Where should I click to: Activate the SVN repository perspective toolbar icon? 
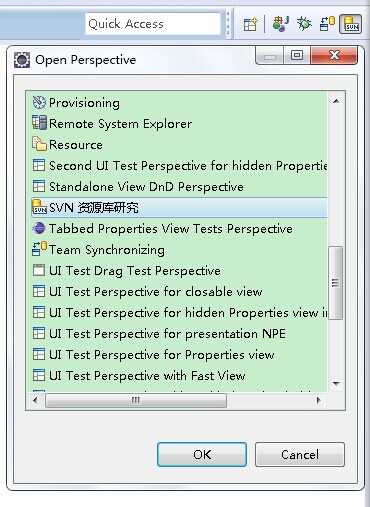point(351,24)
